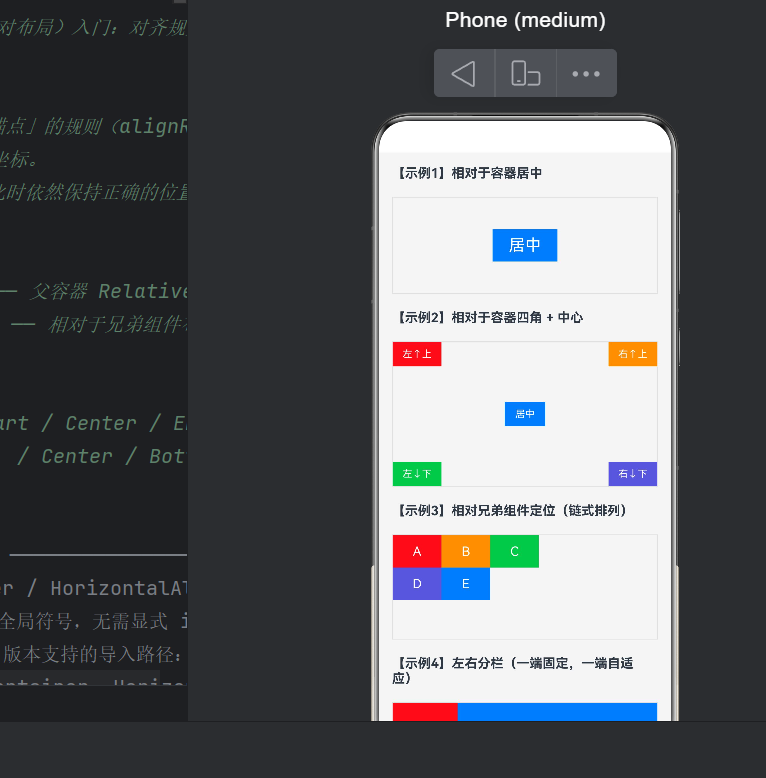Click the red A block
The height and width of the screenshot is (778, 766).
417,551
